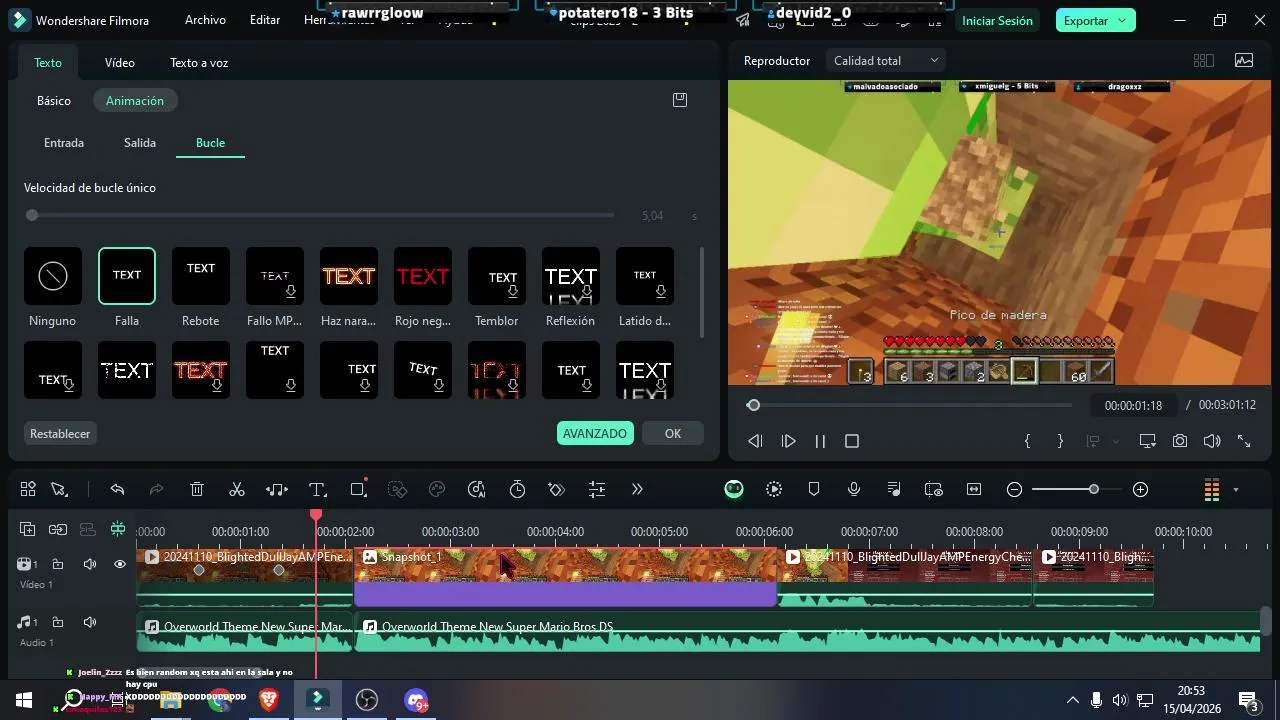Switch to the Salida animation tab

[x=140, y=143]
